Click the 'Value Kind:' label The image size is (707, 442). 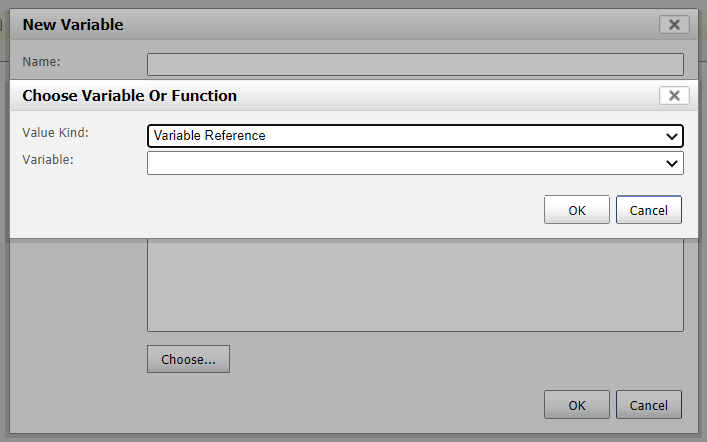click(55, 132)
